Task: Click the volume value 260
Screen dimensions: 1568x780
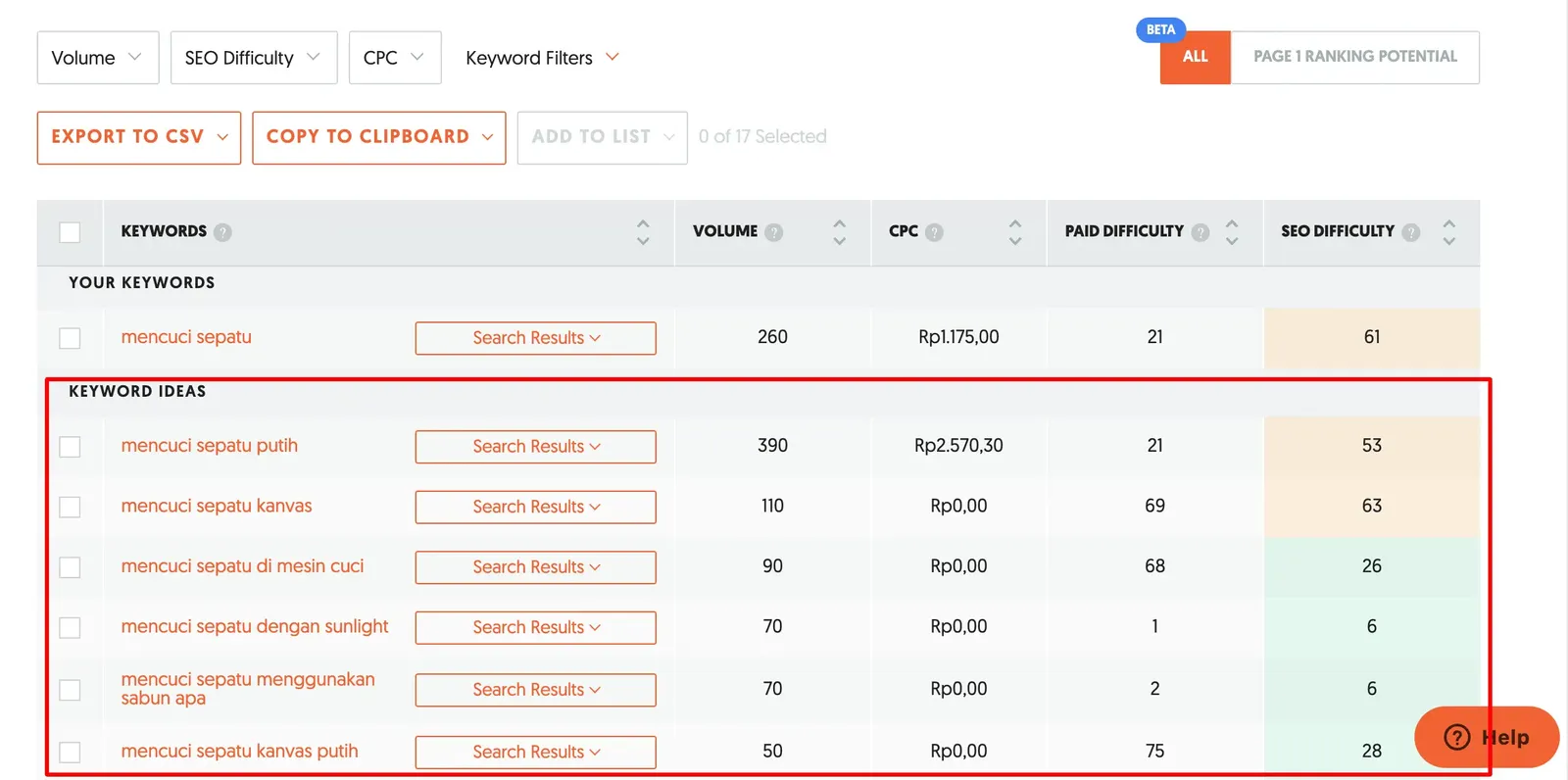Action: pyautogui.click(x=772, y=337)
